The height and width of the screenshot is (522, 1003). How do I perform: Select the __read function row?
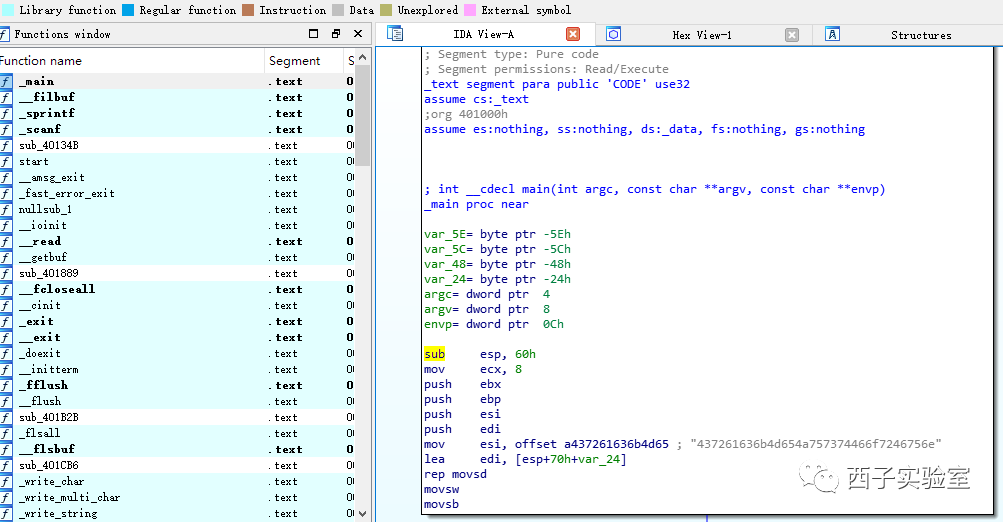pos(178,241)
